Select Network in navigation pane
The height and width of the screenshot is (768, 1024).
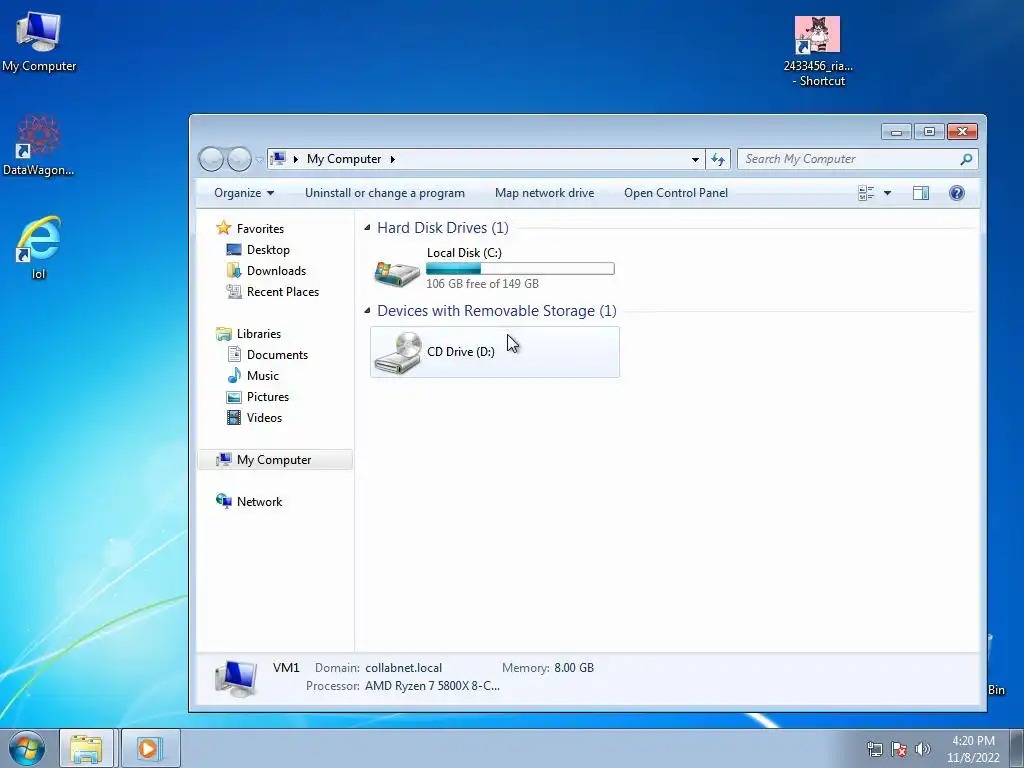pyautogui.click(x=249, y=502)
